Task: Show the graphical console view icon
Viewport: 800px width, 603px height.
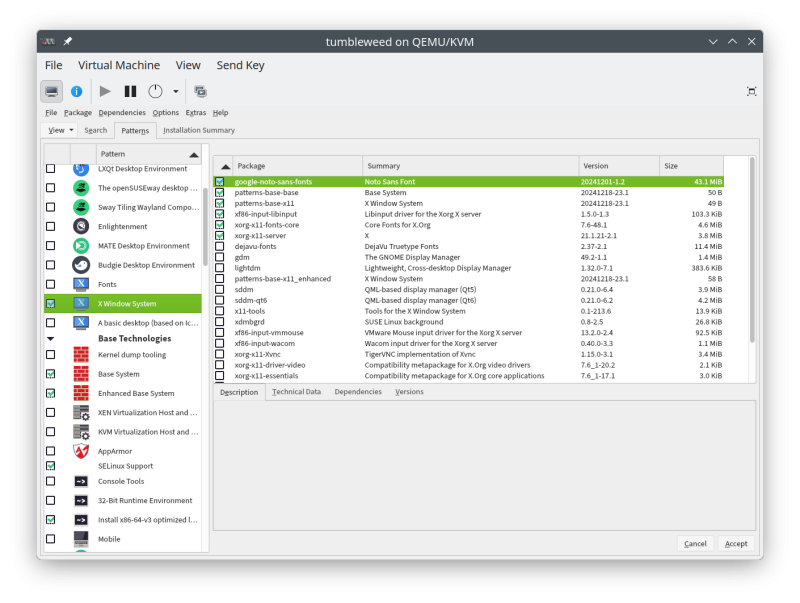Action: [x=52, y=92]
